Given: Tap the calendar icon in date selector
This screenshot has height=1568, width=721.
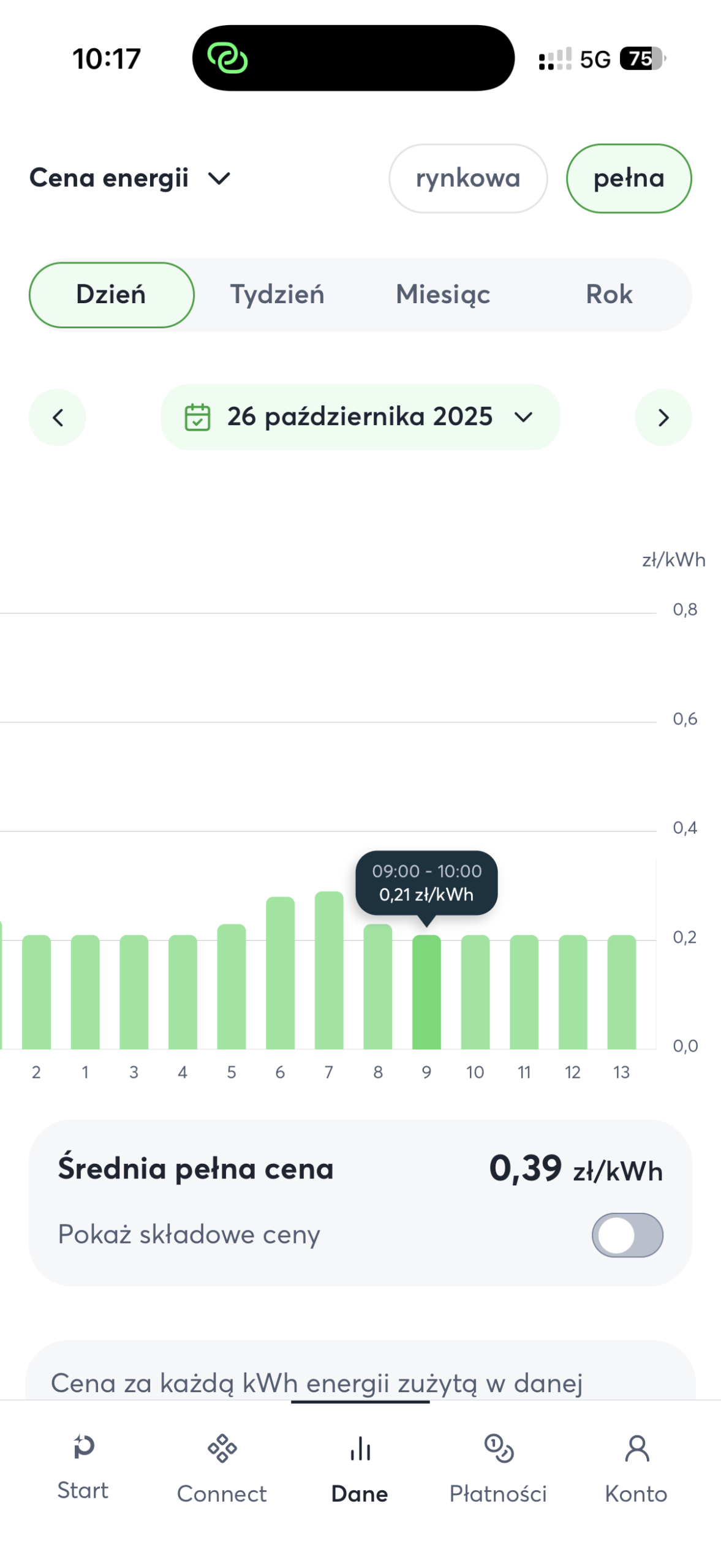Looking at the screenshot, I should (197, 417).
